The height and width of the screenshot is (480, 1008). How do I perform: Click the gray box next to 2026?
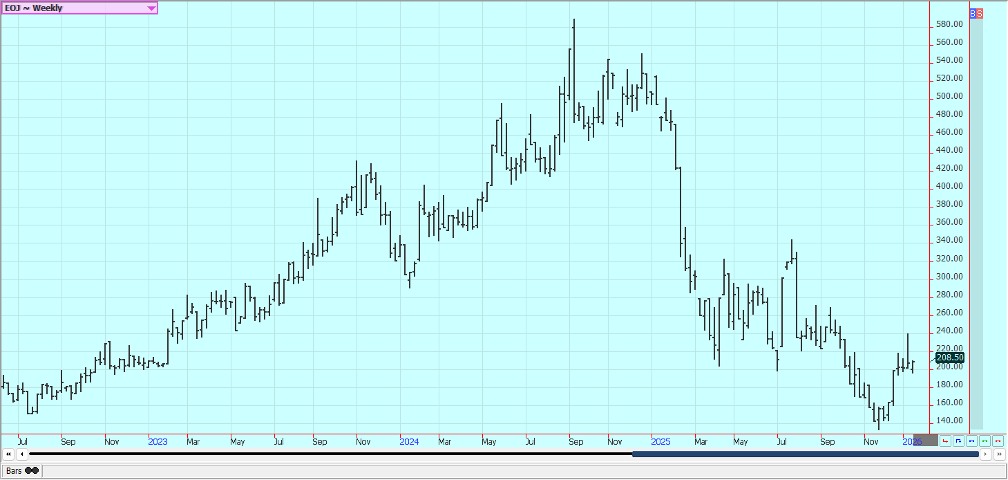point(927,440)
